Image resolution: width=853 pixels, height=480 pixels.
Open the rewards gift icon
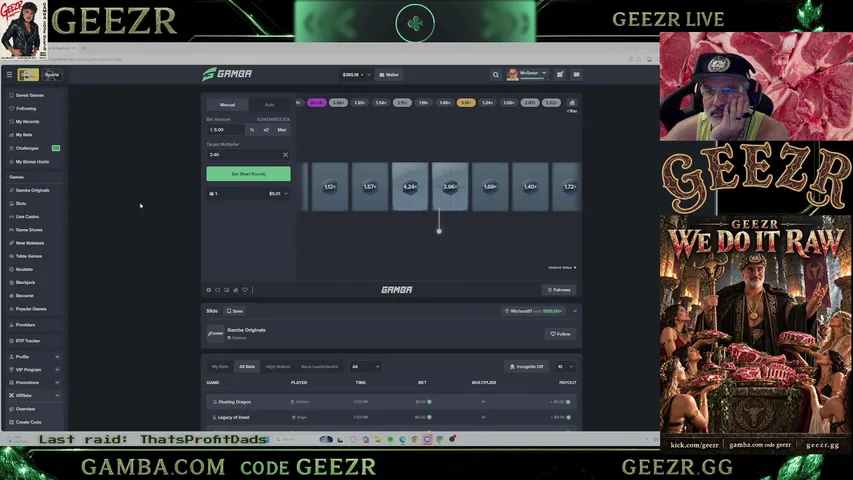click(x=560, y=75)
